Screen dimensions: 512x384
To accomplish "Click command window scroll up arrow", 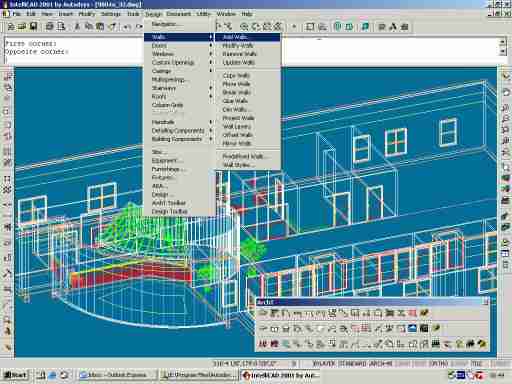I will [x=503, y=42].
